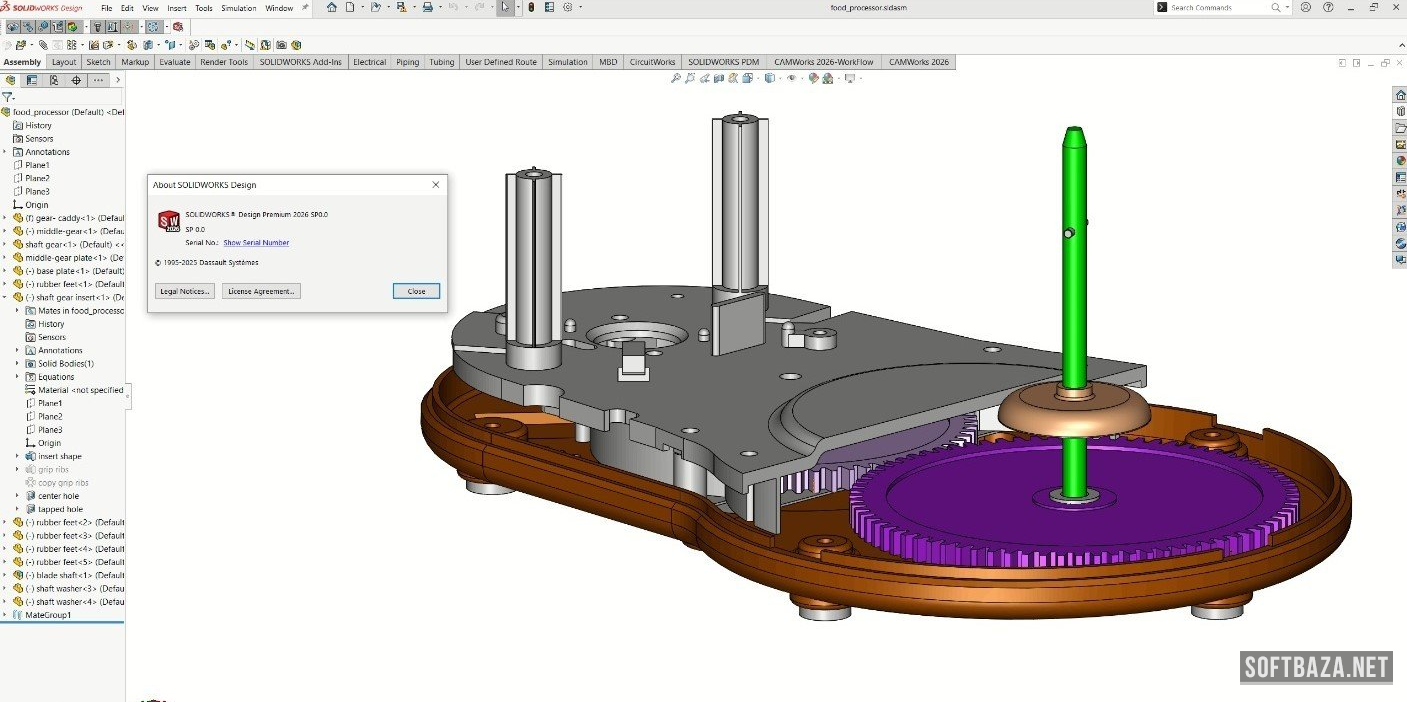
Task: Open the Appearances task pane icon
Action: 1400,160
